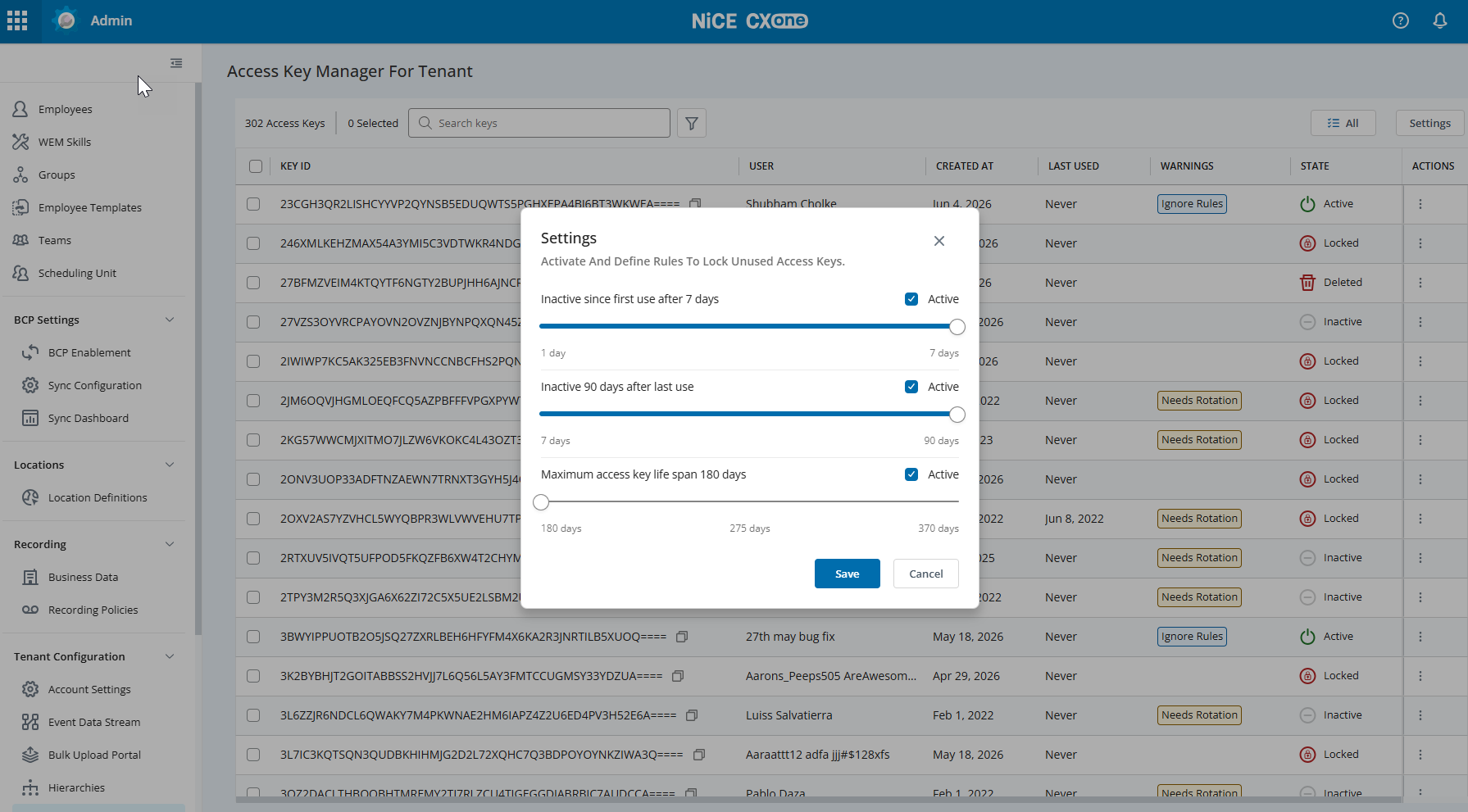Copy key ID starting with 3L6ZZJR6NDCL
The image size is (1468, 812).
pos(692,715)
